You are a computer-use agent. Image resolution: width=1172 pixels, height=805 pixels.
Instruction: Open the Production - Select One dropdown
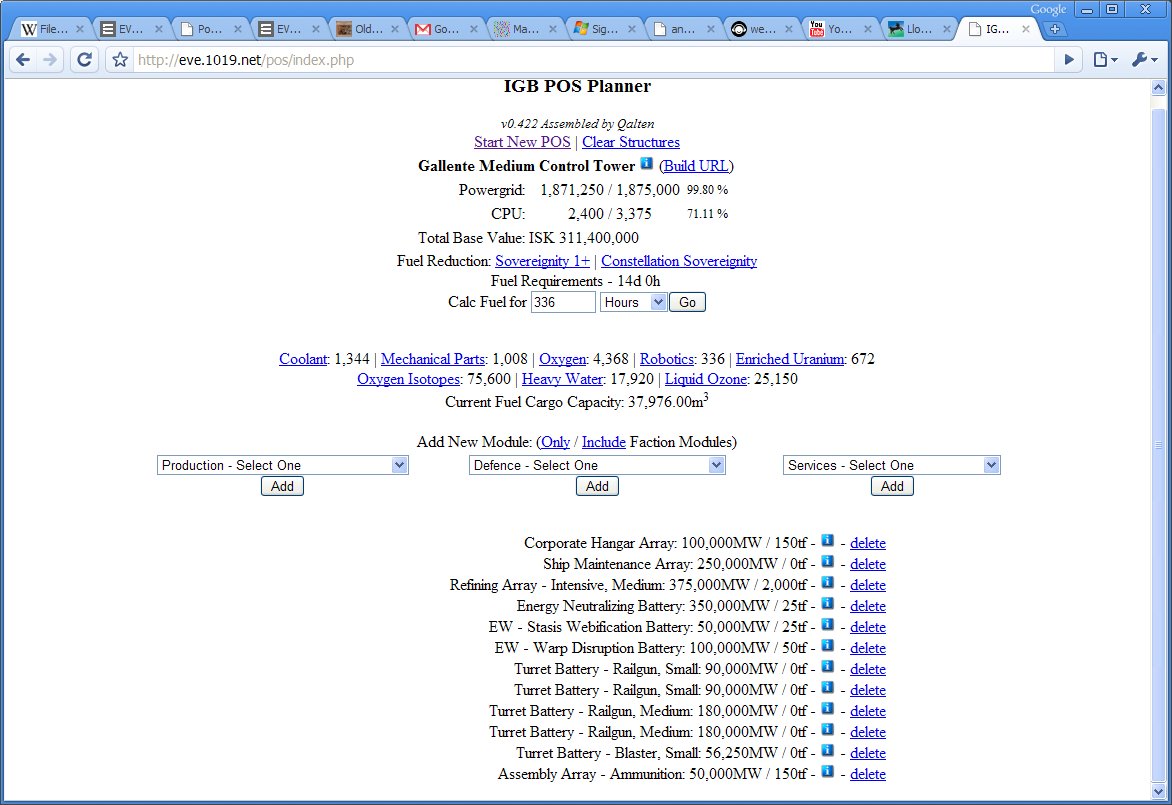point(283,465)
